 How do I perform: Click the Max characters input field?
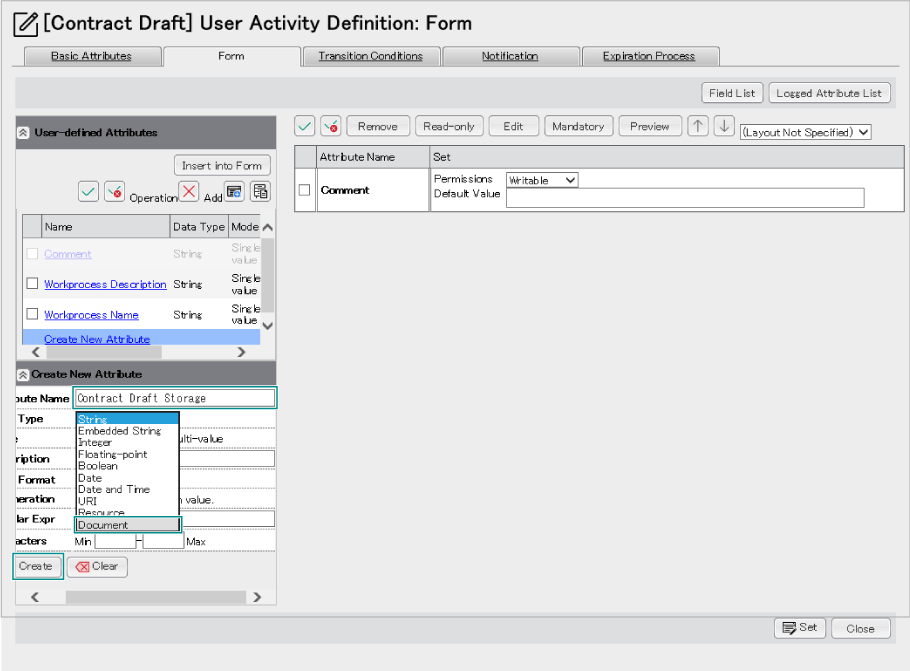tap(163, 542)
